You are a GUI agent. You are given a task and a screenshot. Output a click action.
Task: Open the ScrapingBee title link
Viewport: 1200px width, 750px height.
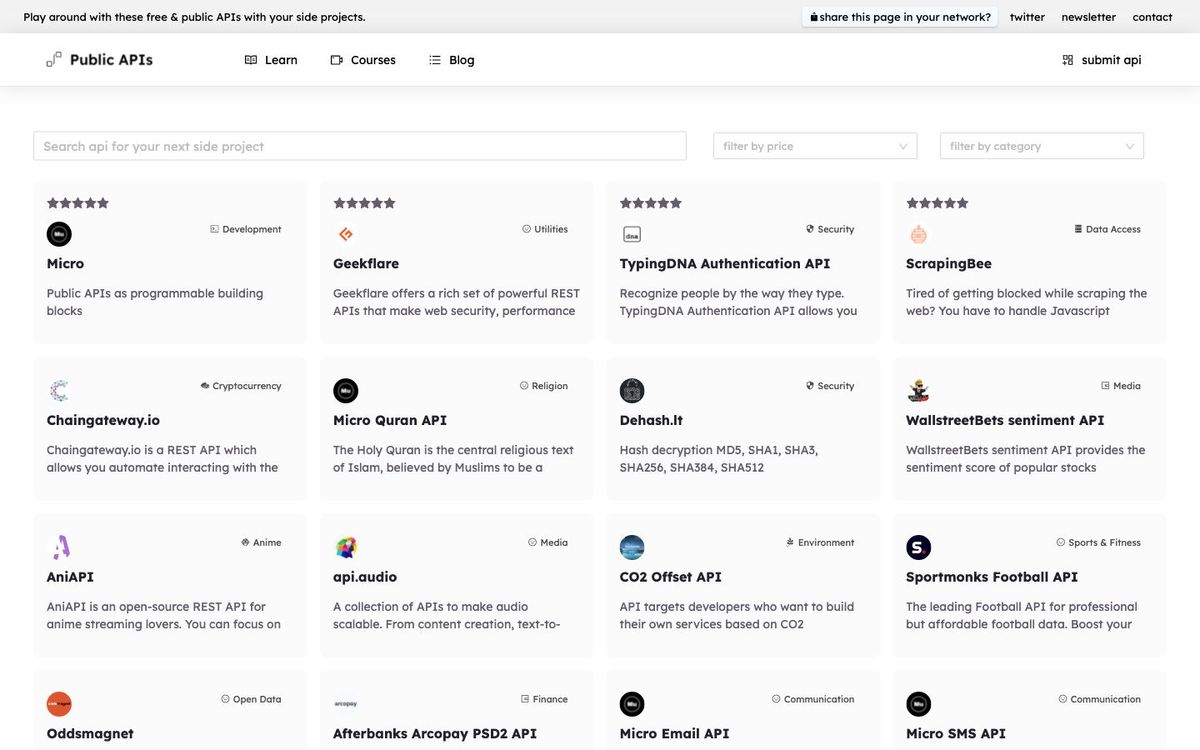click(949, 264)
